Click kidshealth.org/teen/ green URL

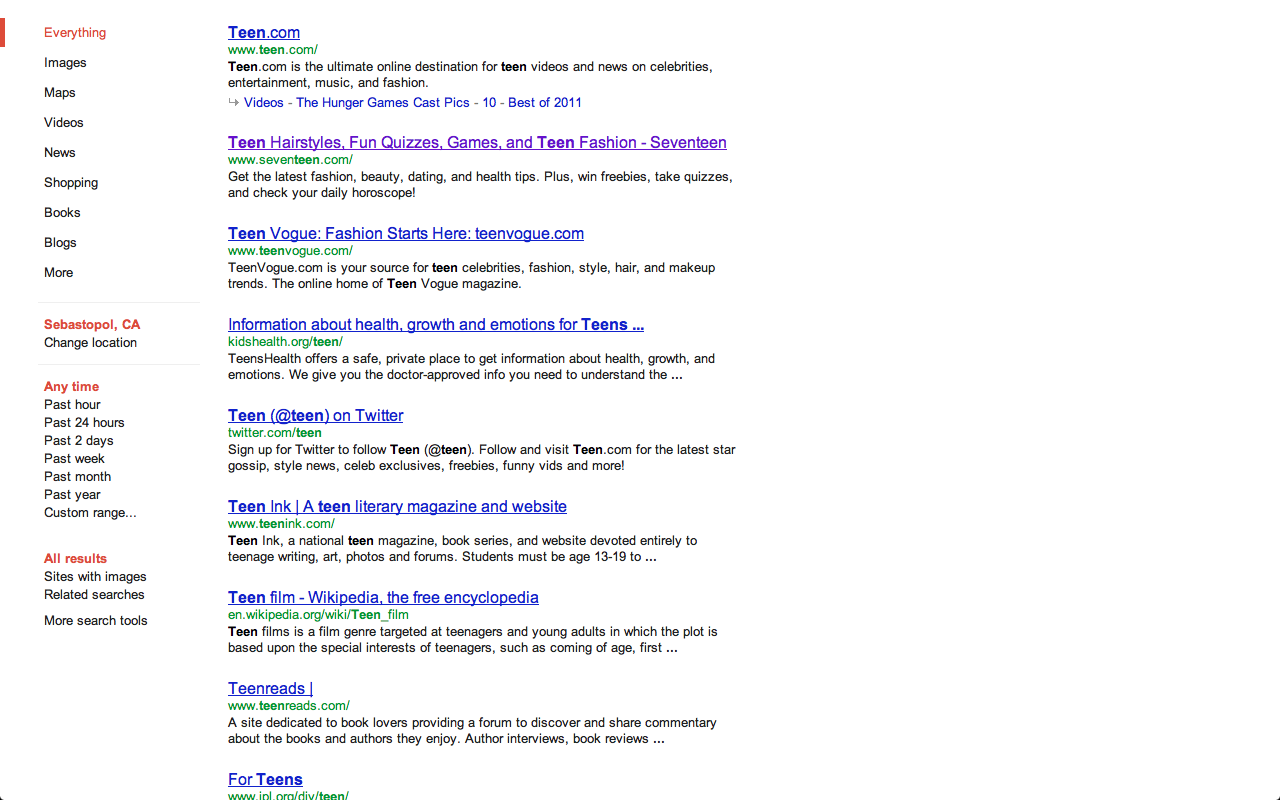click(285, 342)
